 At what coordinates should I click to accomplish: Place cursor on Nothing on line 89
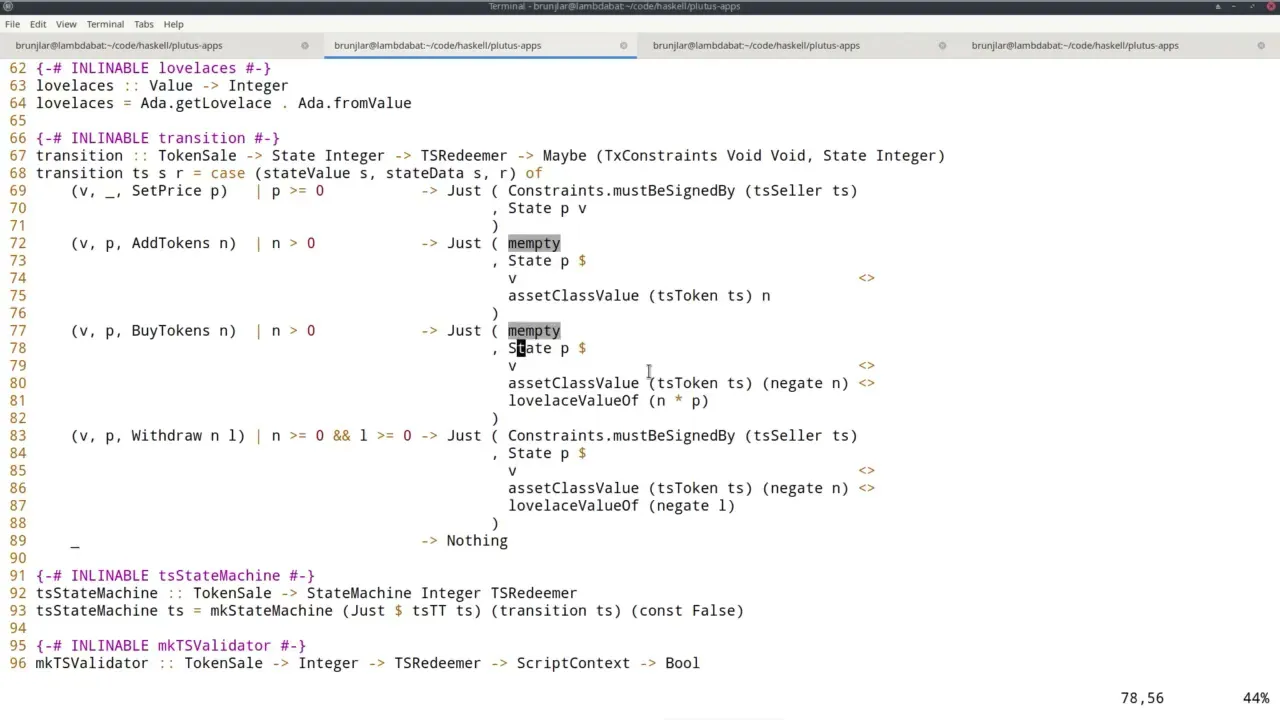point(477,541)
